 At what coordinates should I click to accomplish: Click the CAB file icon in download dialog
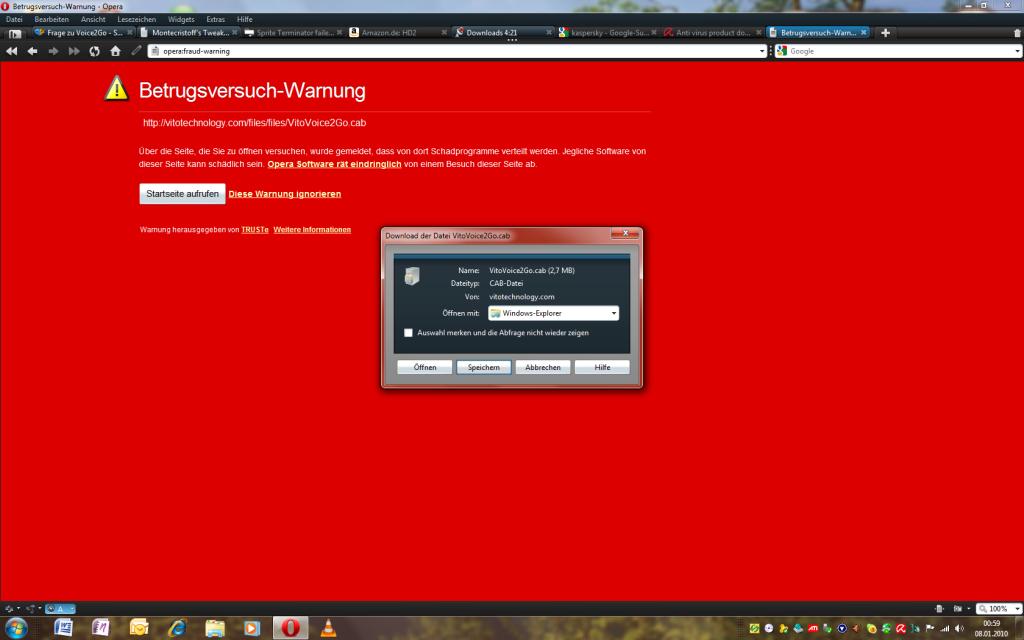[412, 276]
